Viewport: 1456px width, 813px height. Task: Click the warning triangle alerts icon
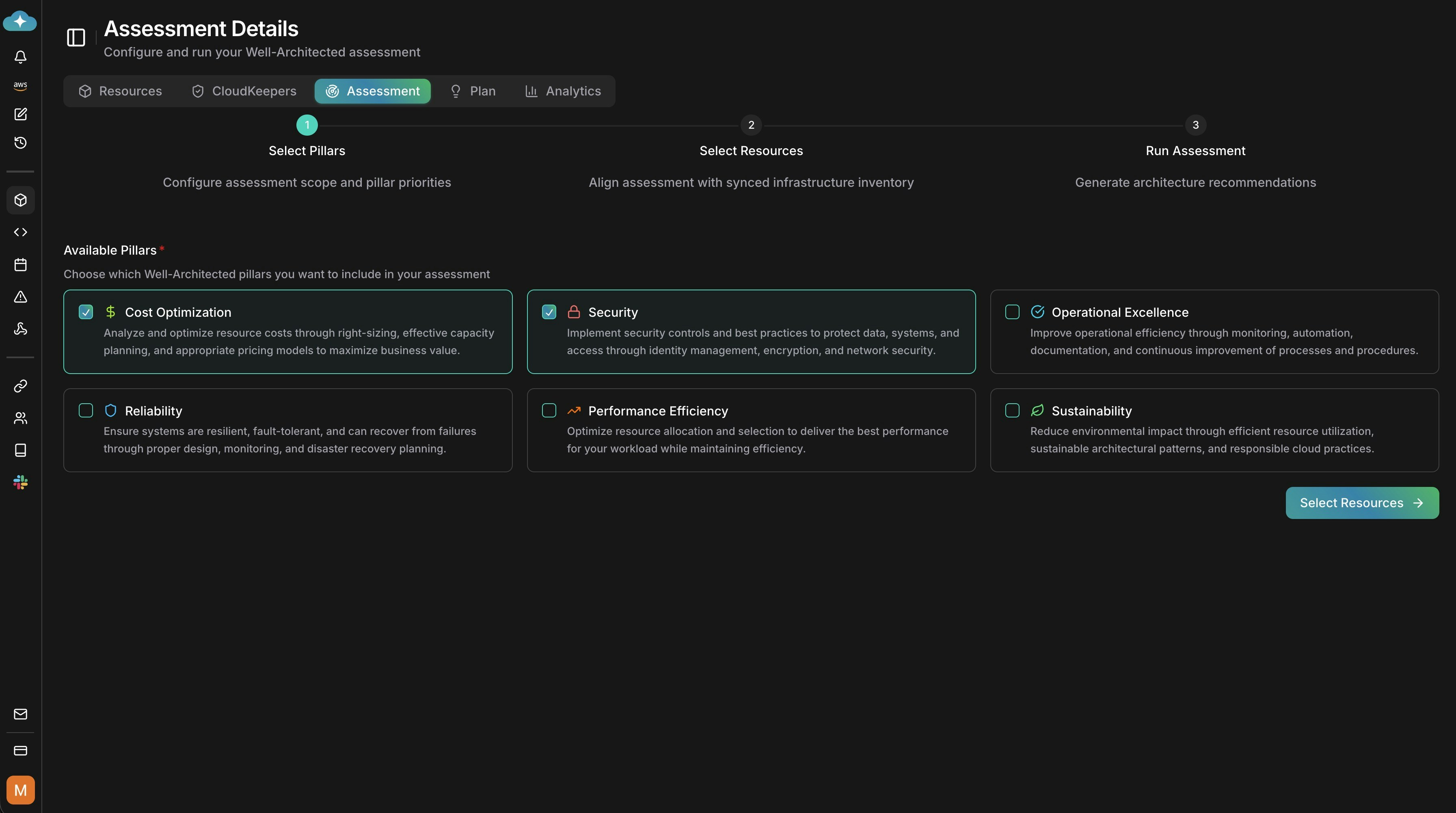[20, 297]
